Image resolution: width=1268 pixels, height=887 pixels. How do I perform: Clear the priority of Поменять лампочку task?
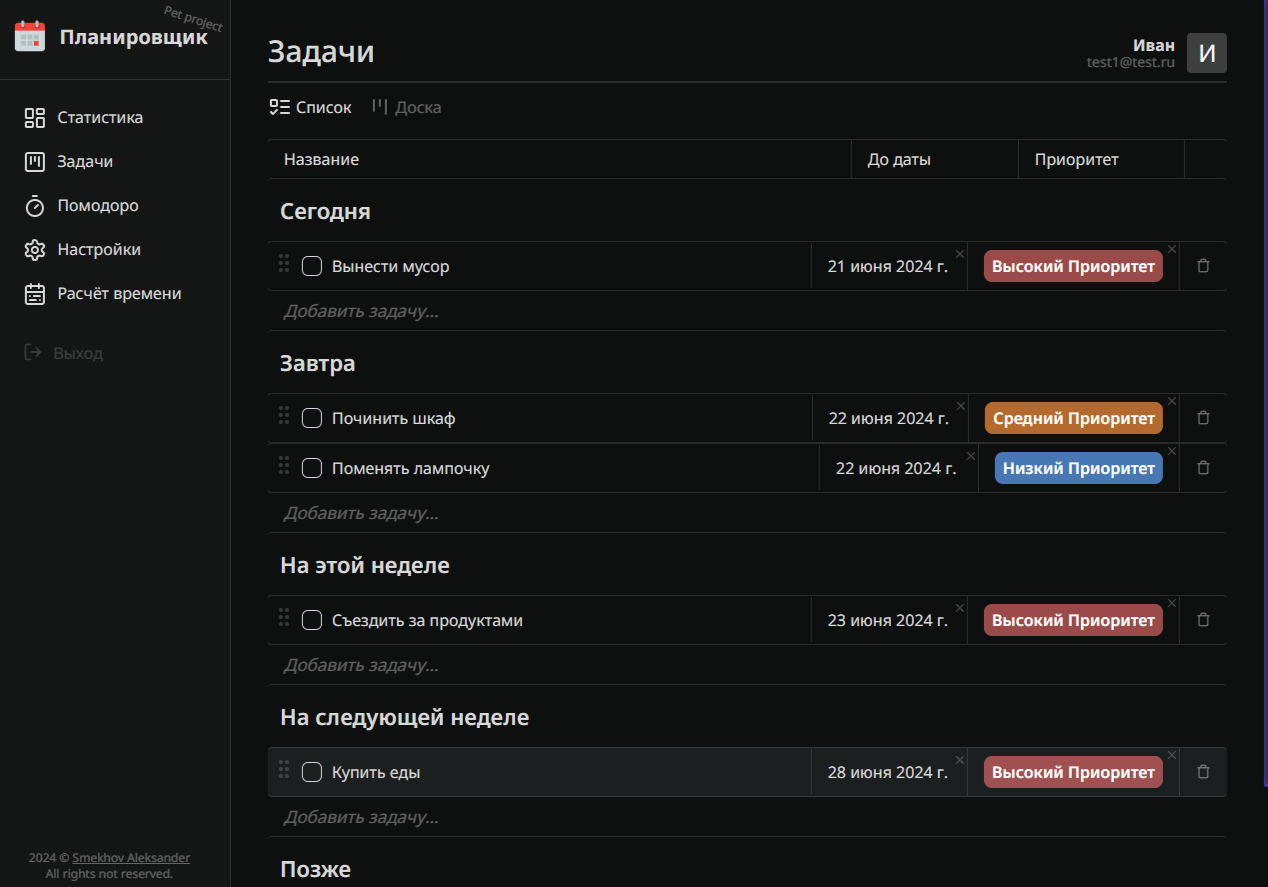(x=1172, y=452)
